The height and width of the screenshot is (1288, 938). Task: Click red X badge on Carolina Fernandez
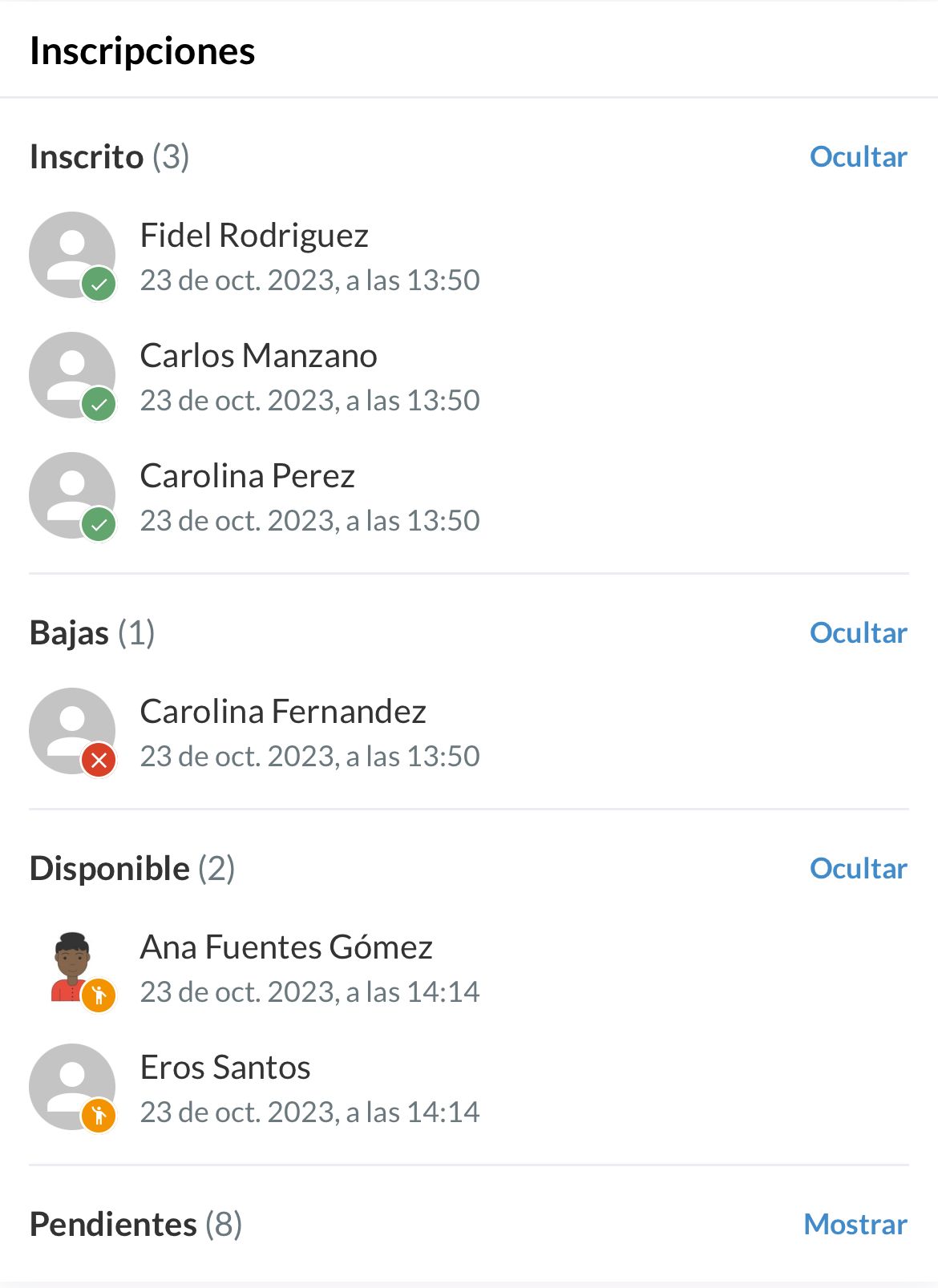(99, 760)
